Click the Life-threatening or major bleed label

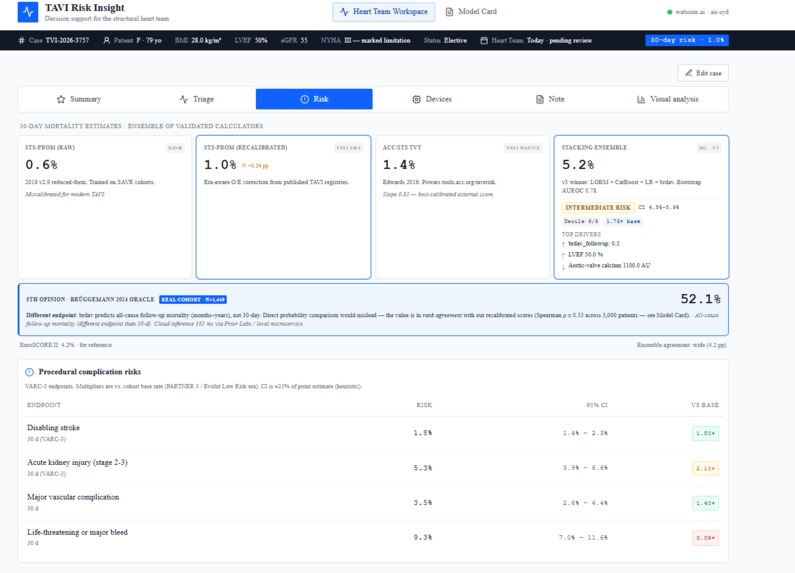coord(77,532)
